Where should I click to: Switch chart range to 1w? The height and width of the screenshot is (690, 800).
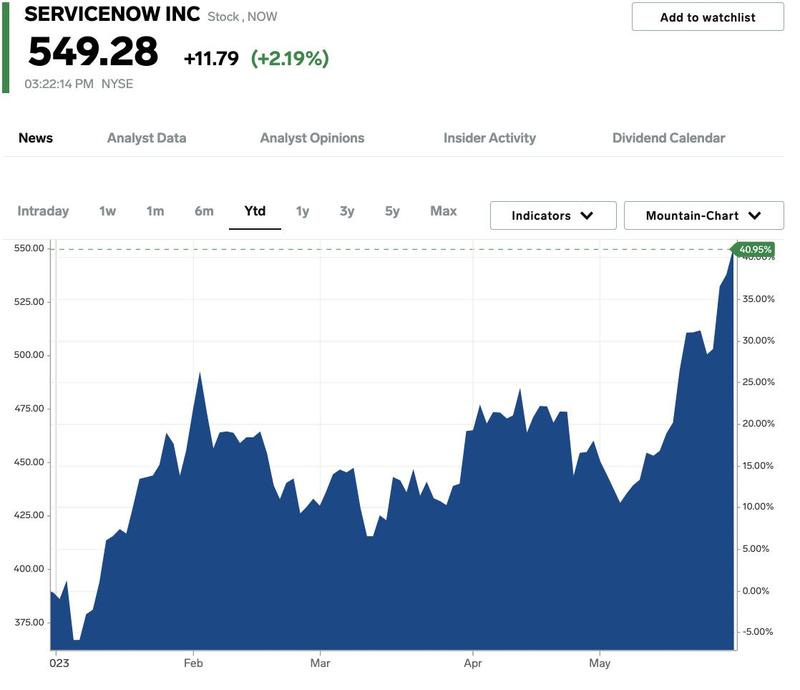click(108, 211)
